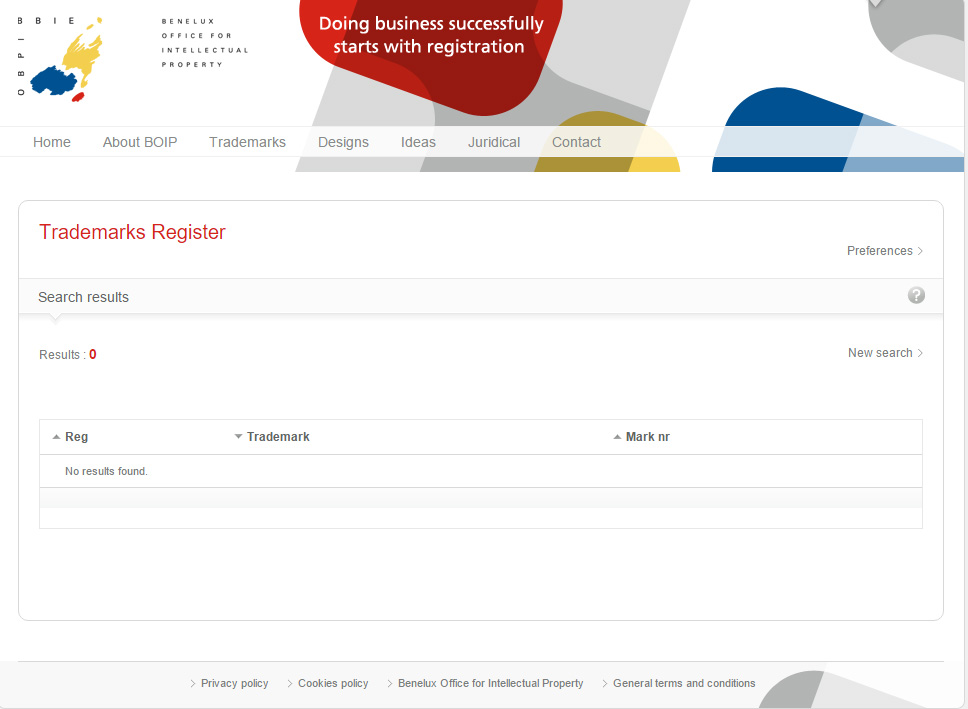
Task: Sort by Mark nr column arrow
Action: pos(617,437)
